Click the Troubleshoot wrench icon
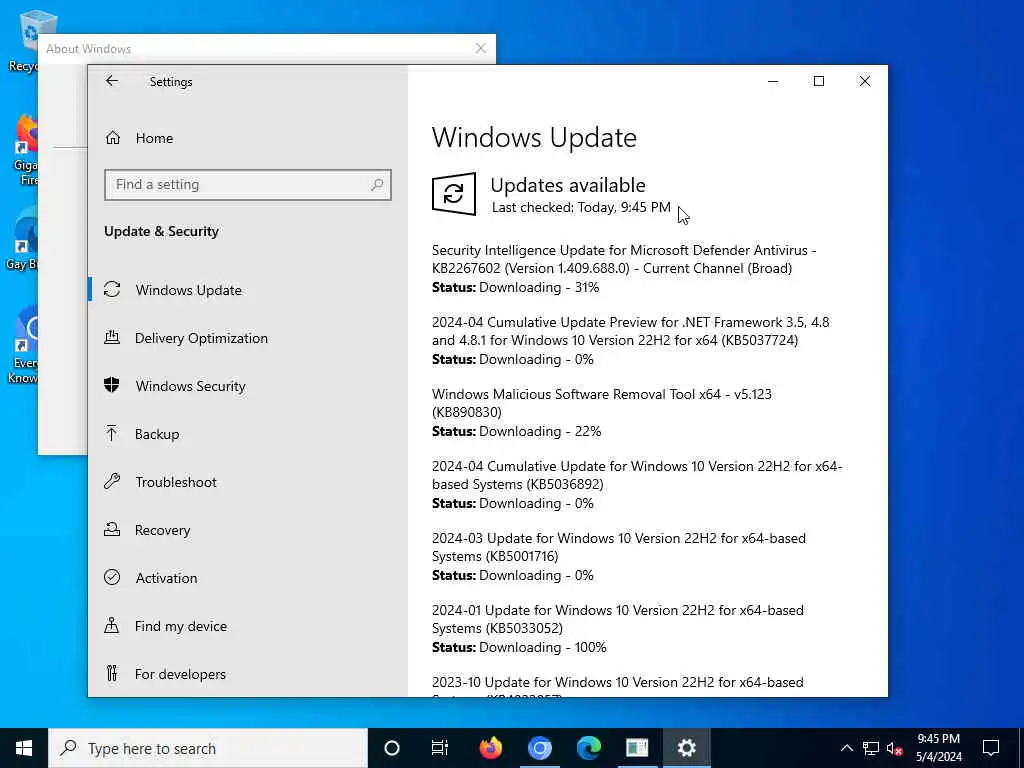This screenshot has height=768, width=1024. [x=112, y=481]
